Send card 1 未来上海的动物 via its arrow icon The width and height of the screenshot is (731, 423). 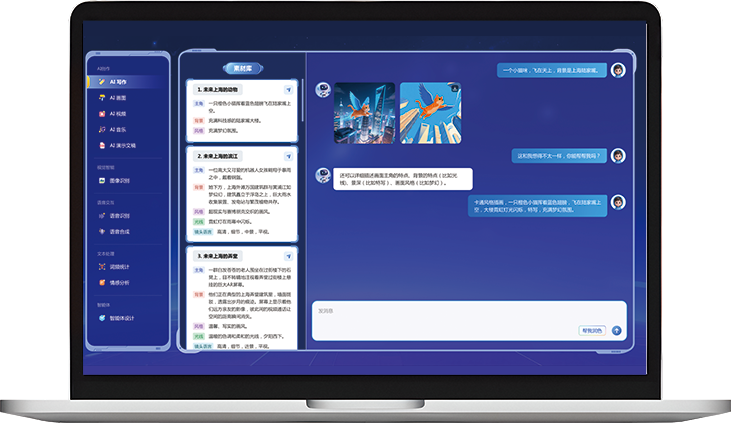coord(289,90)
